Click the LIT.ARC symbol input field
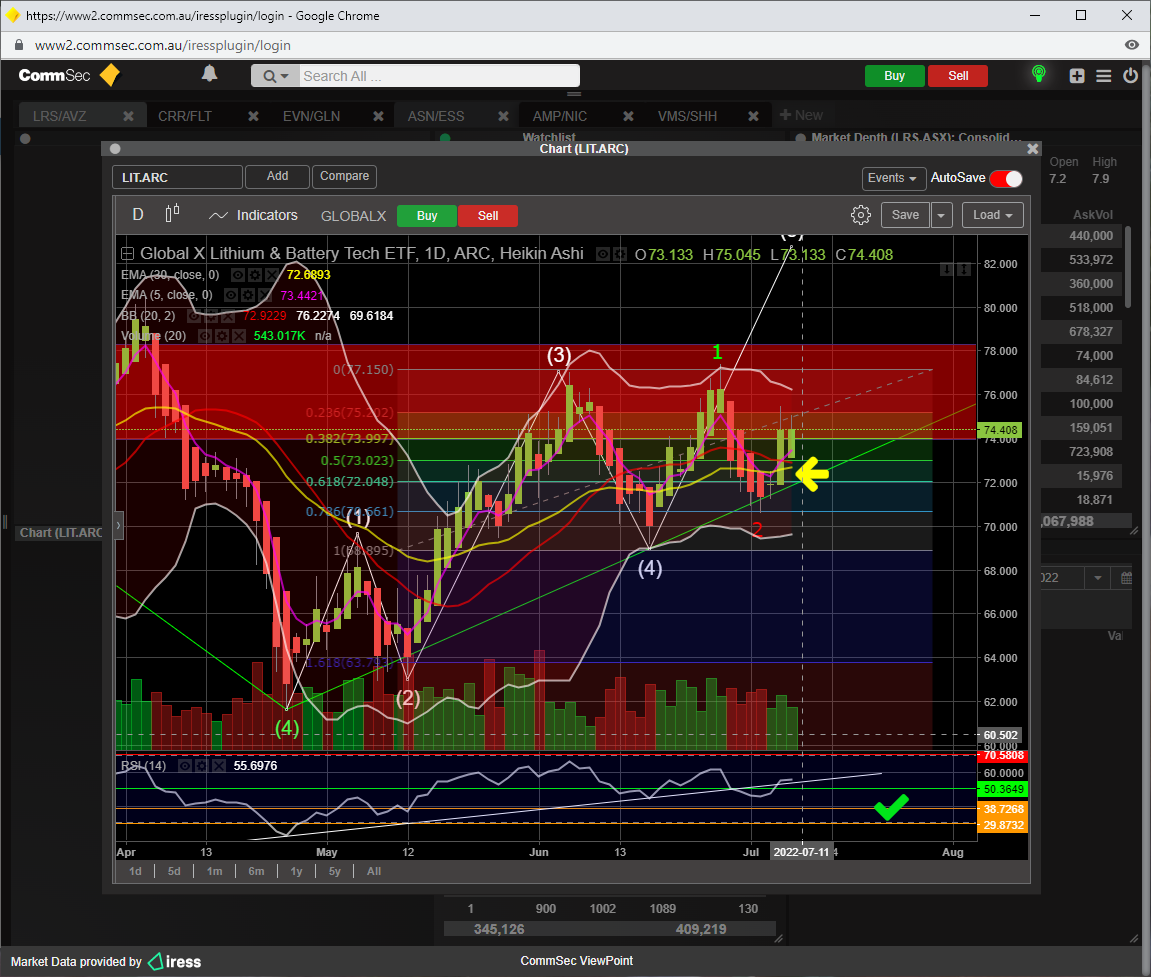This screenshot has width=1151, height=977. point(177,177)
